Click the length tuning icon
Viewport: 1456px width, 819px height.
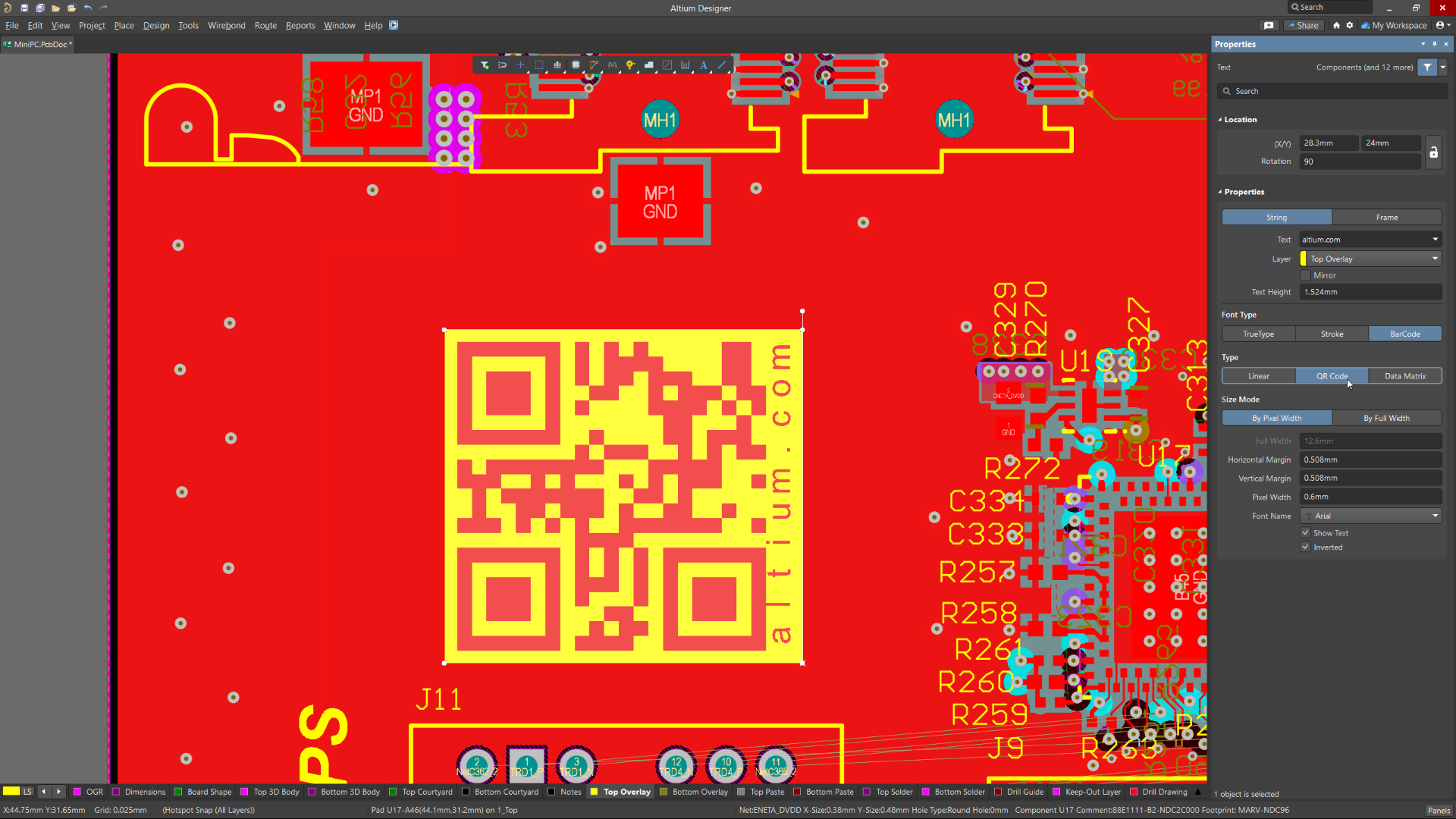click(x=612, y=65)
